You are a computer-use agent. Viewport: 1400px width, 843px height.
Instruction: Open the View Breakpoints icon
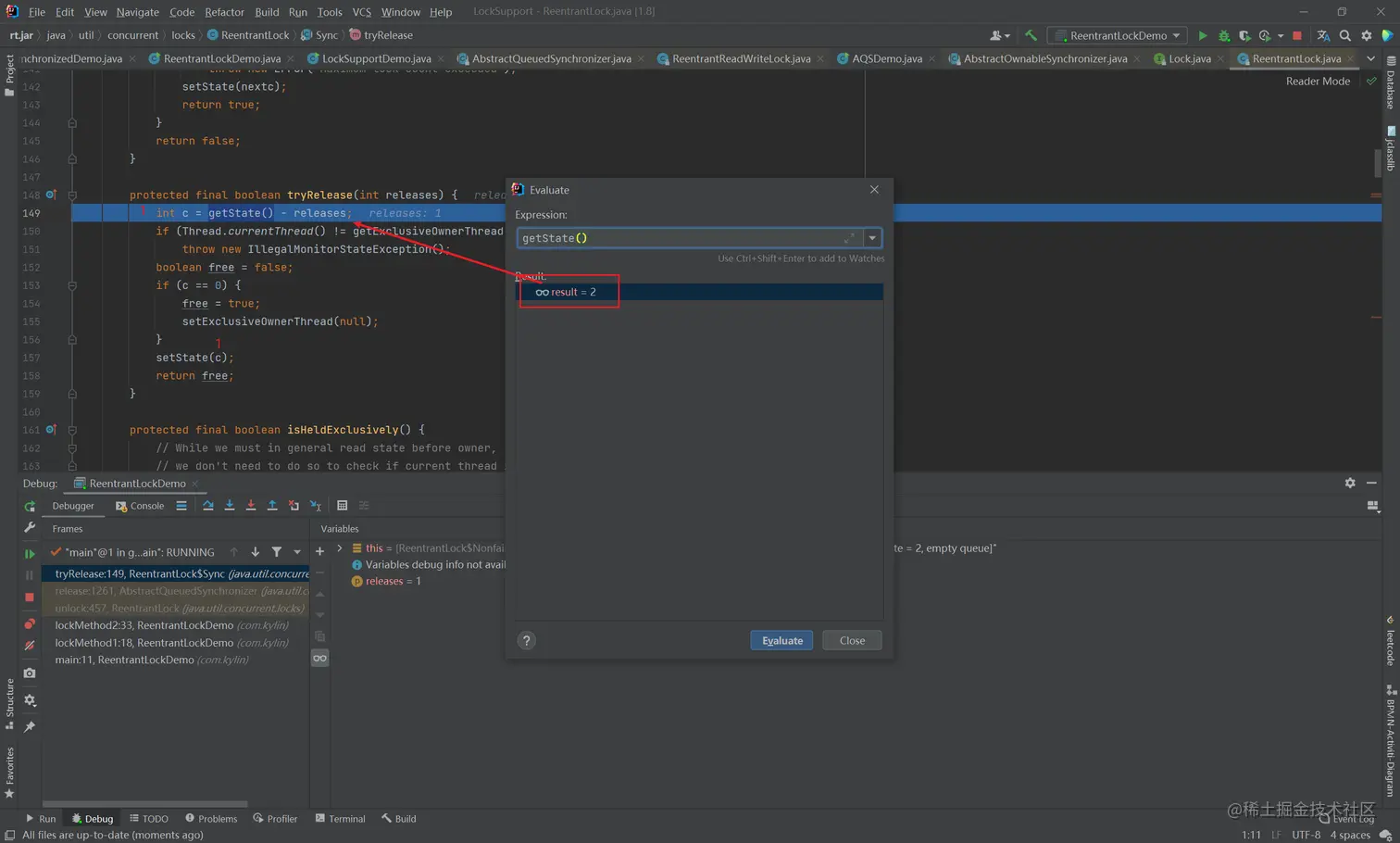point(30,624)
